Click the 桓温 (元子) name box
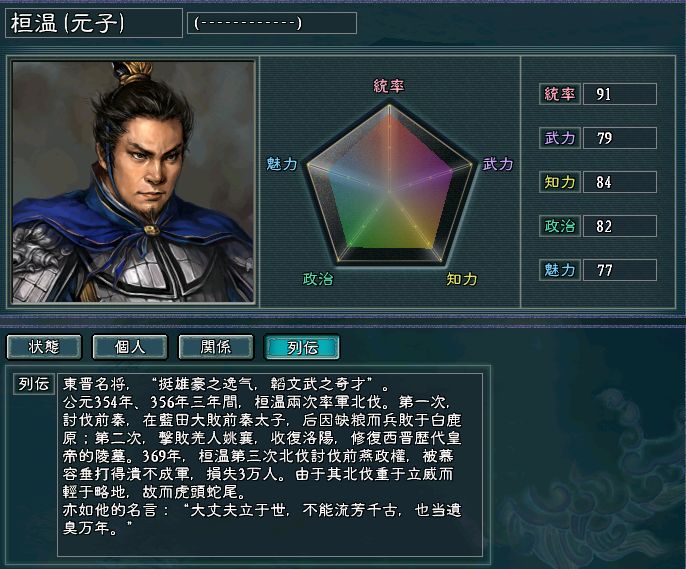The width and height of the screenshot is (686, 569). [x=94, y=23]
